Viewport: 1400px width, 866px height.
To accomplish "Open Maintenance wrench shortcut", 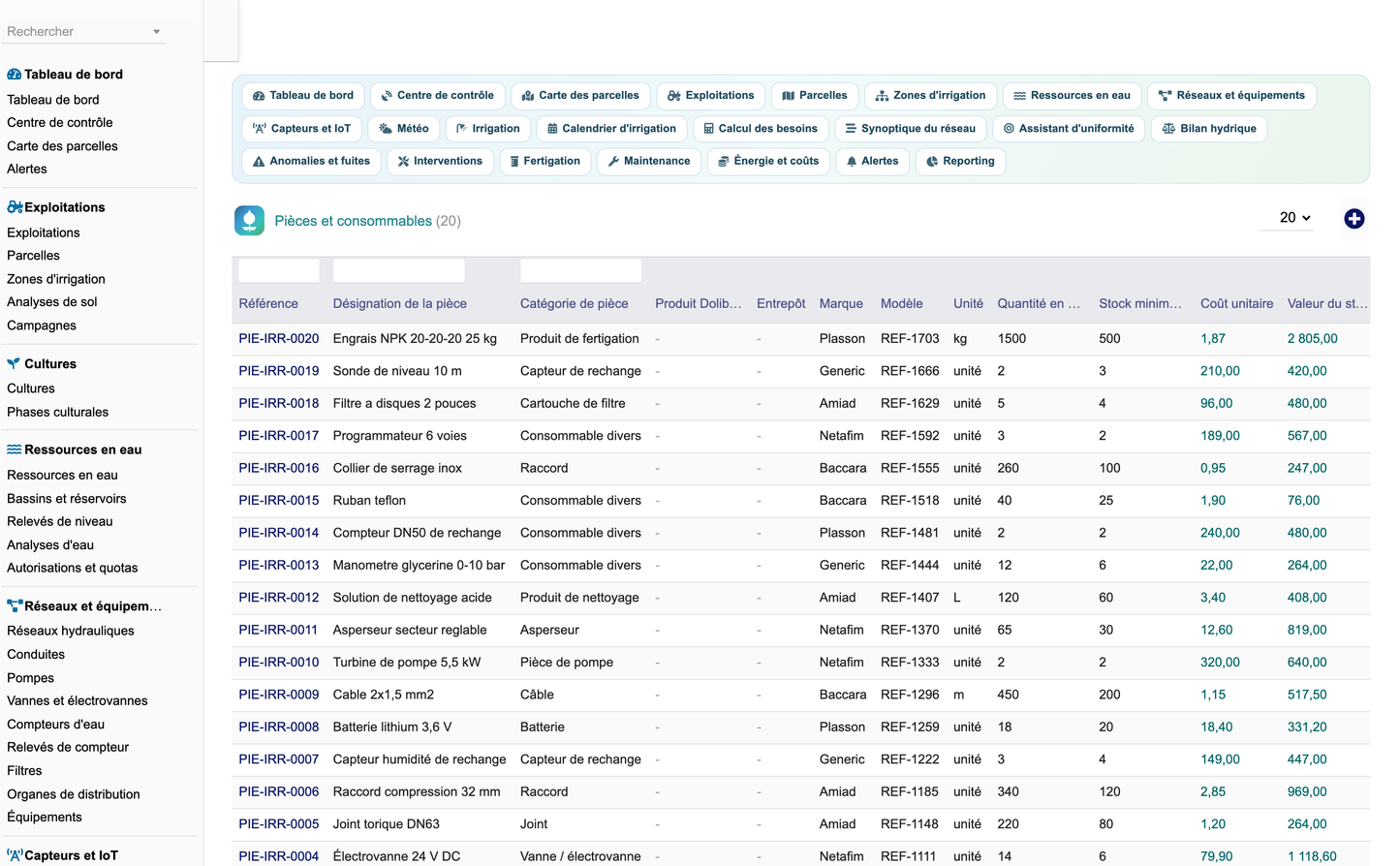I will pyautogui.click(x=648, y=162).
